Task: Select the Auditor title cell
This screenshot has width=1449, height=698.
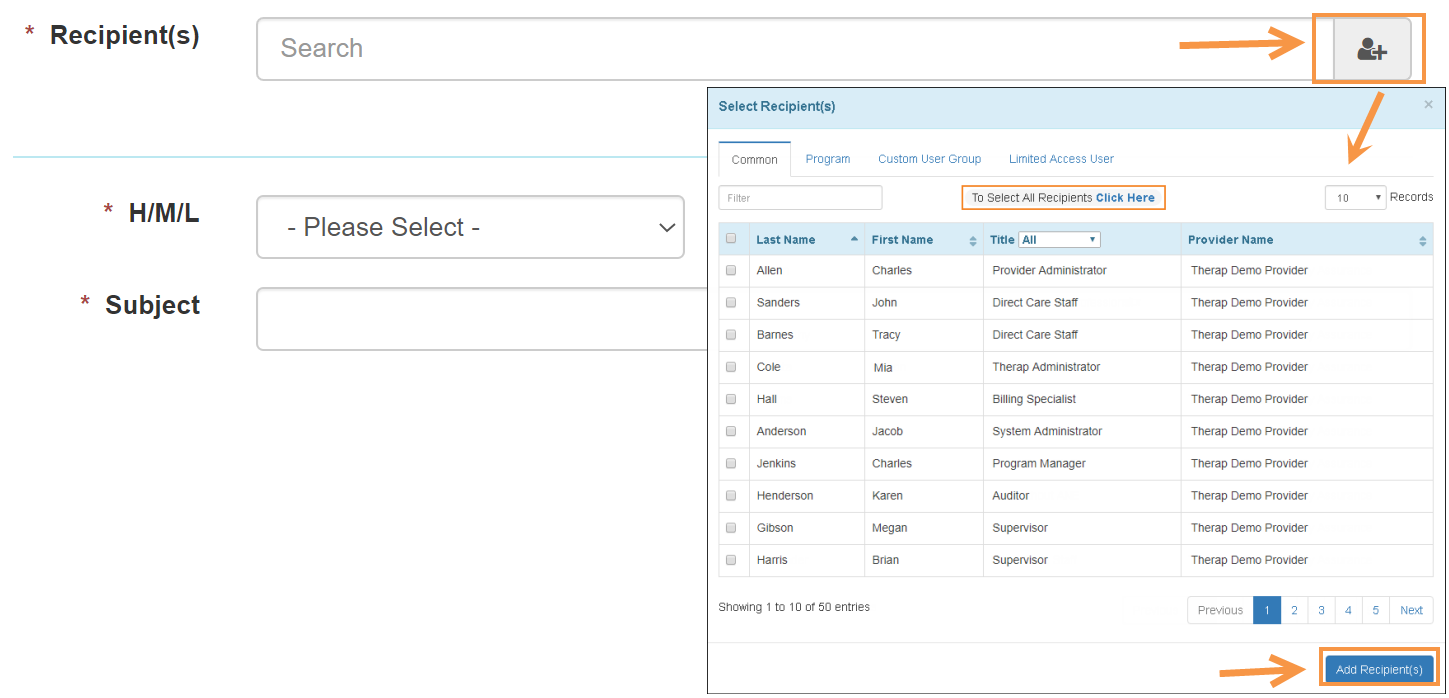Action: pos(1082,495)
